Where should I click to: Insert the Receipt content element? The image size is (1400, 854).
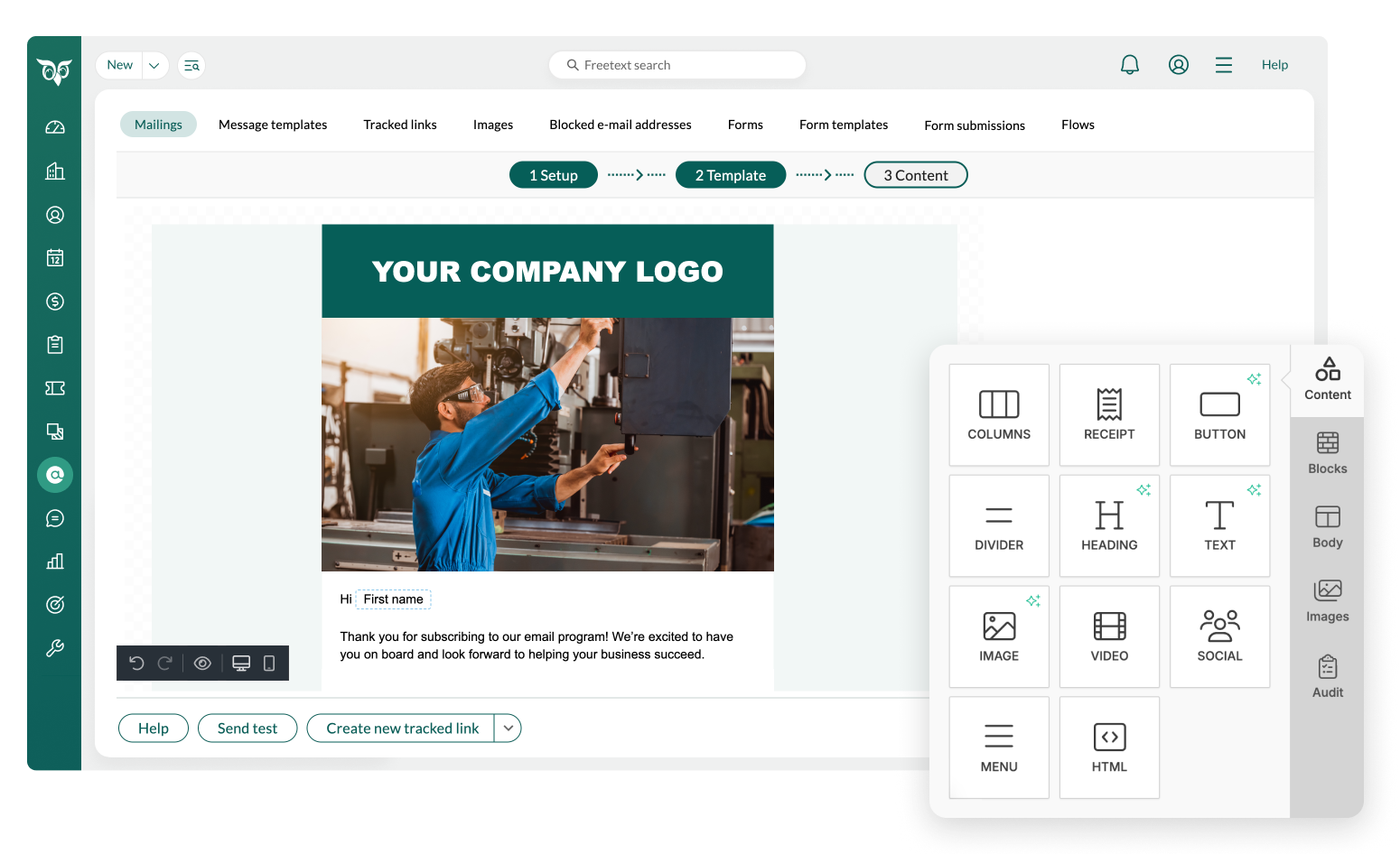(1109, 415)
